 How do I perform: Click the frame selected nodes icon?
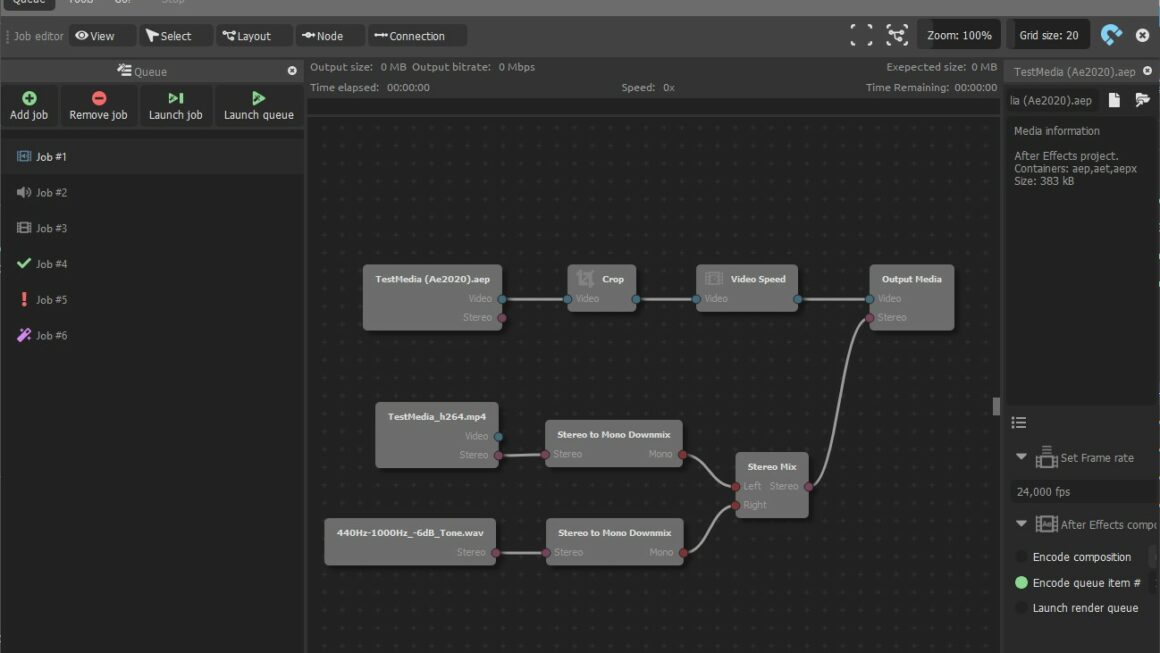tap(897, 35)
